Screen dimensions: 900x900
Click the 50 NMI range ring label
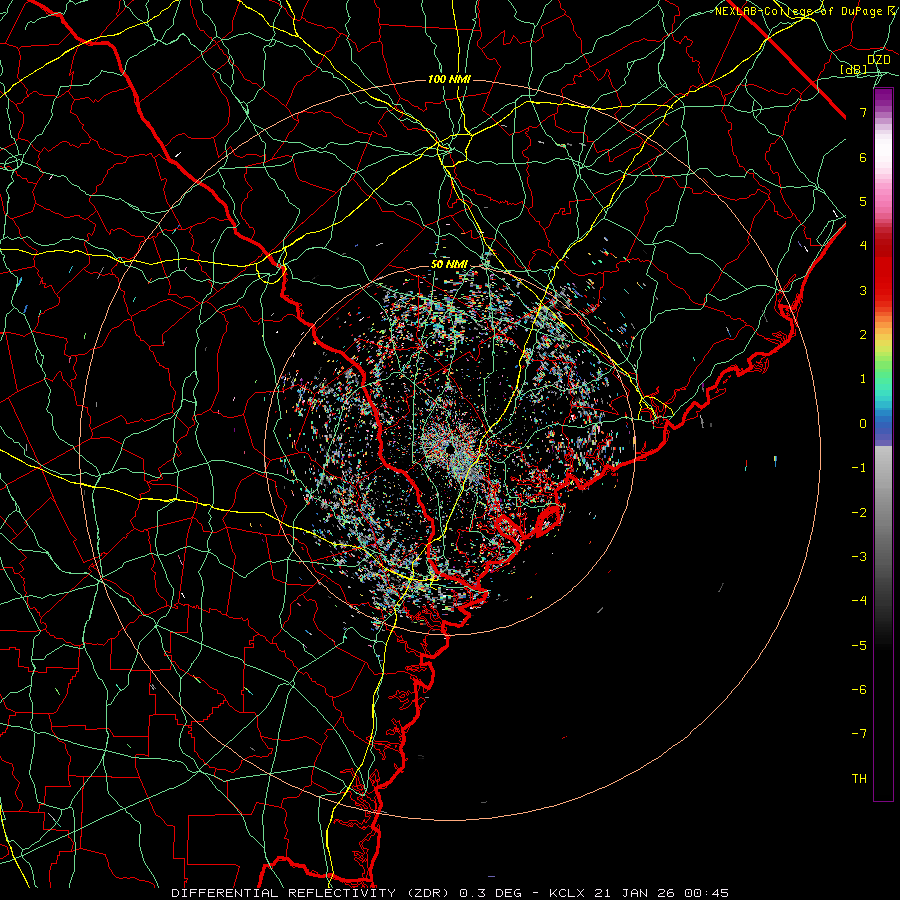(x=449, y=265)
